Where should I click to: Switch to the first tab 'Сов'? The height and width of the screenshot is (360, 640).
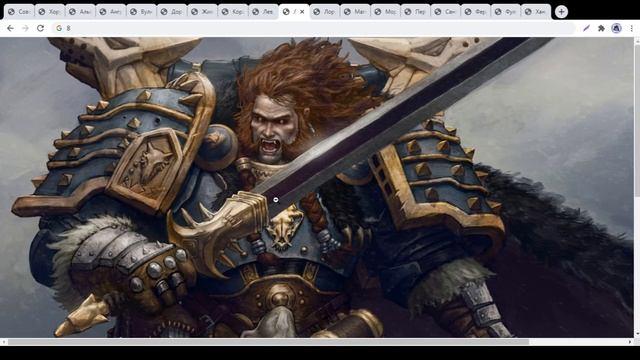(19, 12)
